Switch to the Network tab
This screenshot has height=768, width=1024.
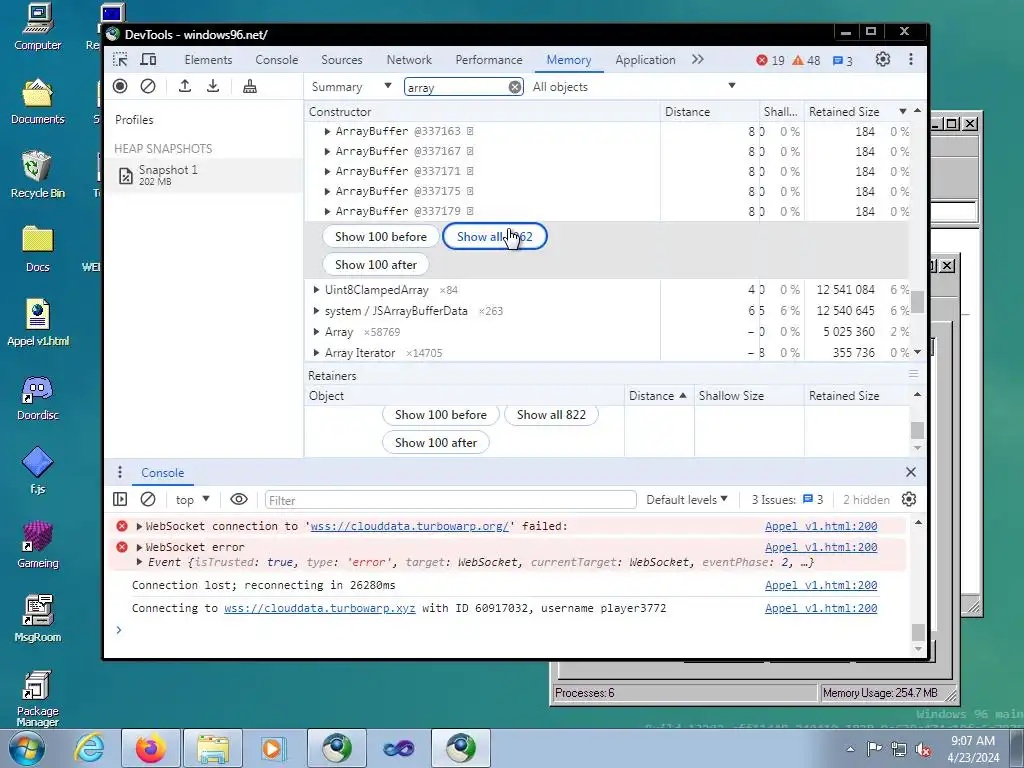409,59
